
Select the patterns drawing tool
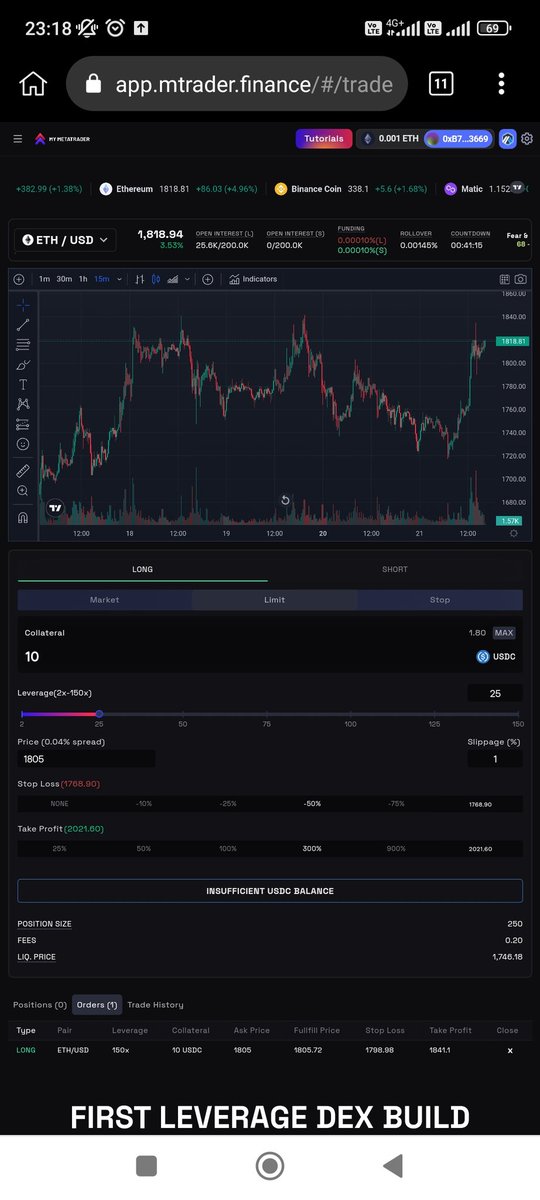point(23,404)
